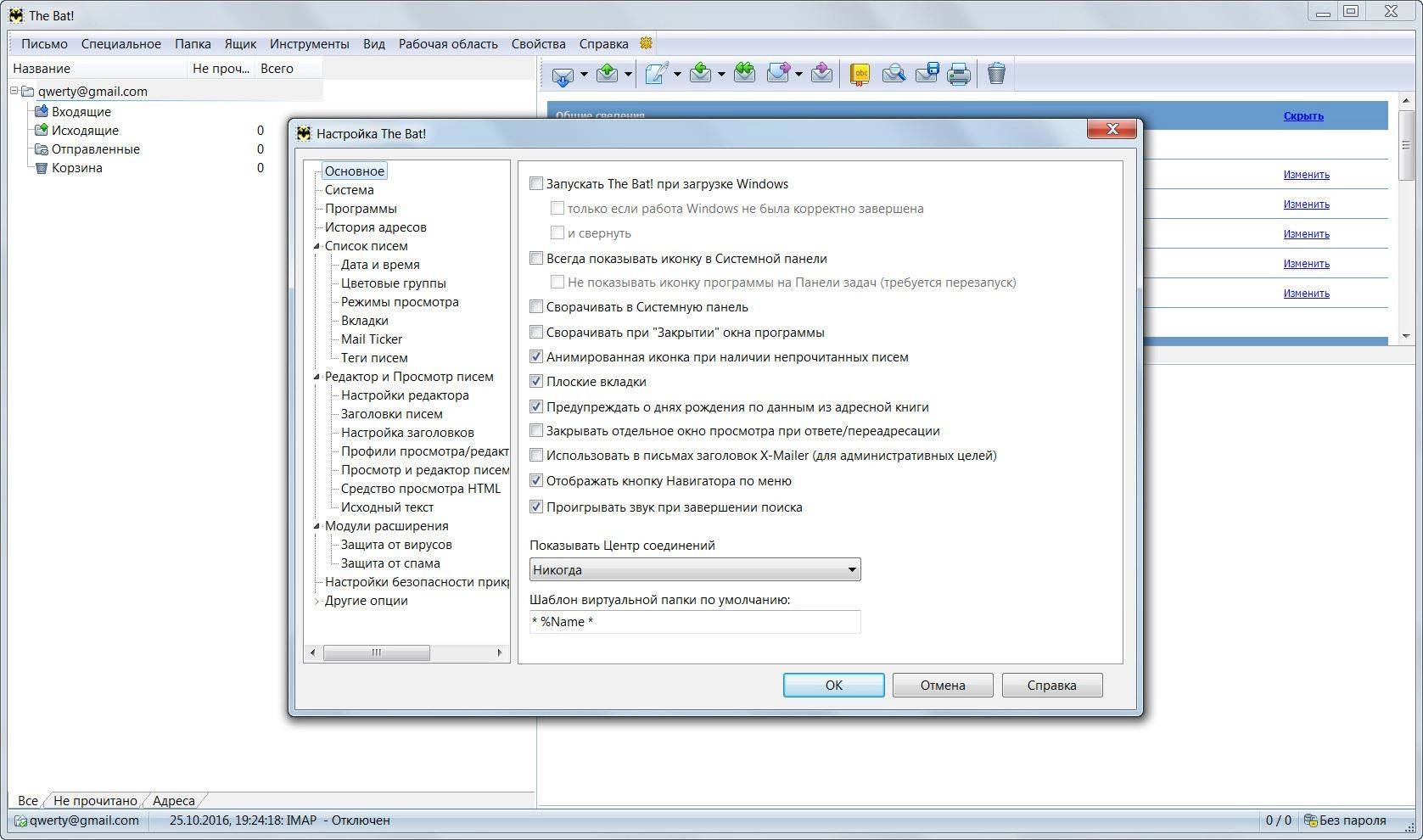
Task: Open the Ящик menu
Action: click(240, 43)
